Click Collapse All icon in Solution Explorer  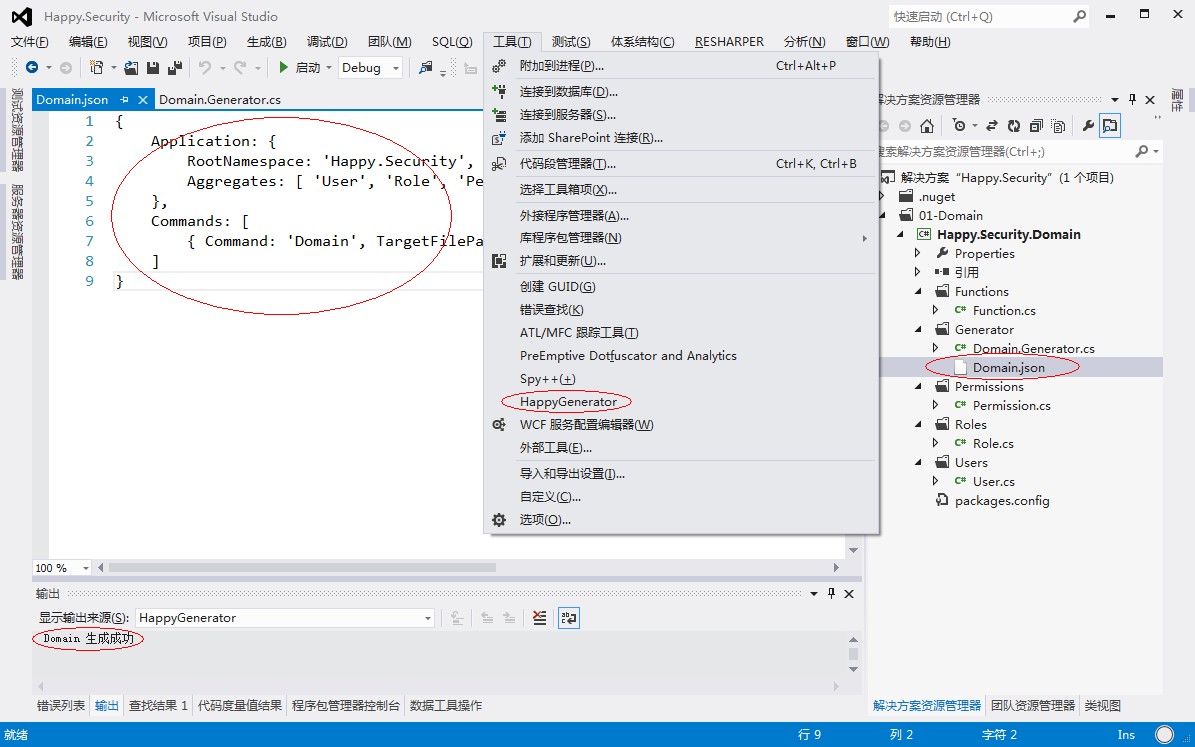coord(1036,126)
